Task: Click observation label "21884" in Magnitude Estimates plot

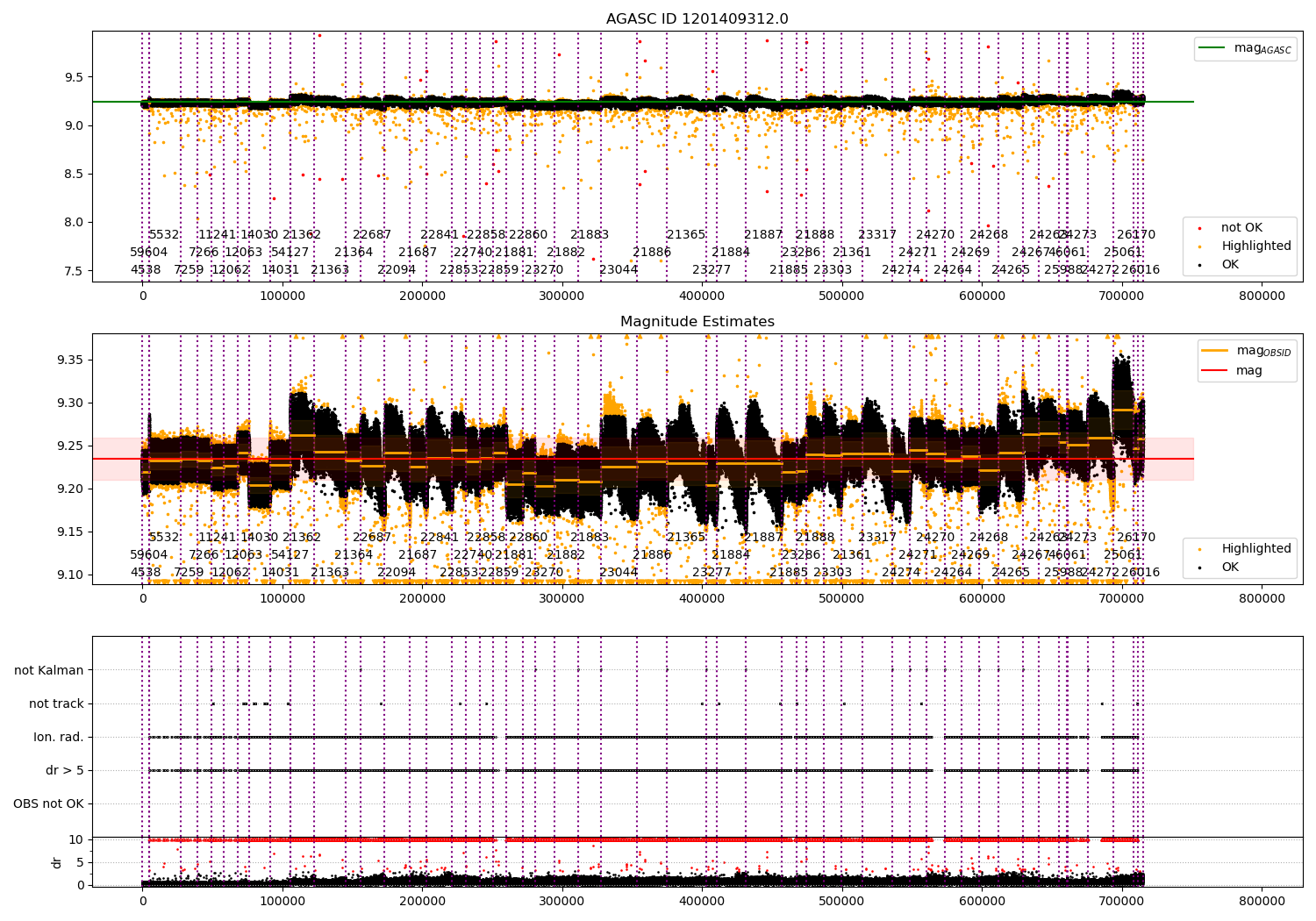Action: click(731, 555)
